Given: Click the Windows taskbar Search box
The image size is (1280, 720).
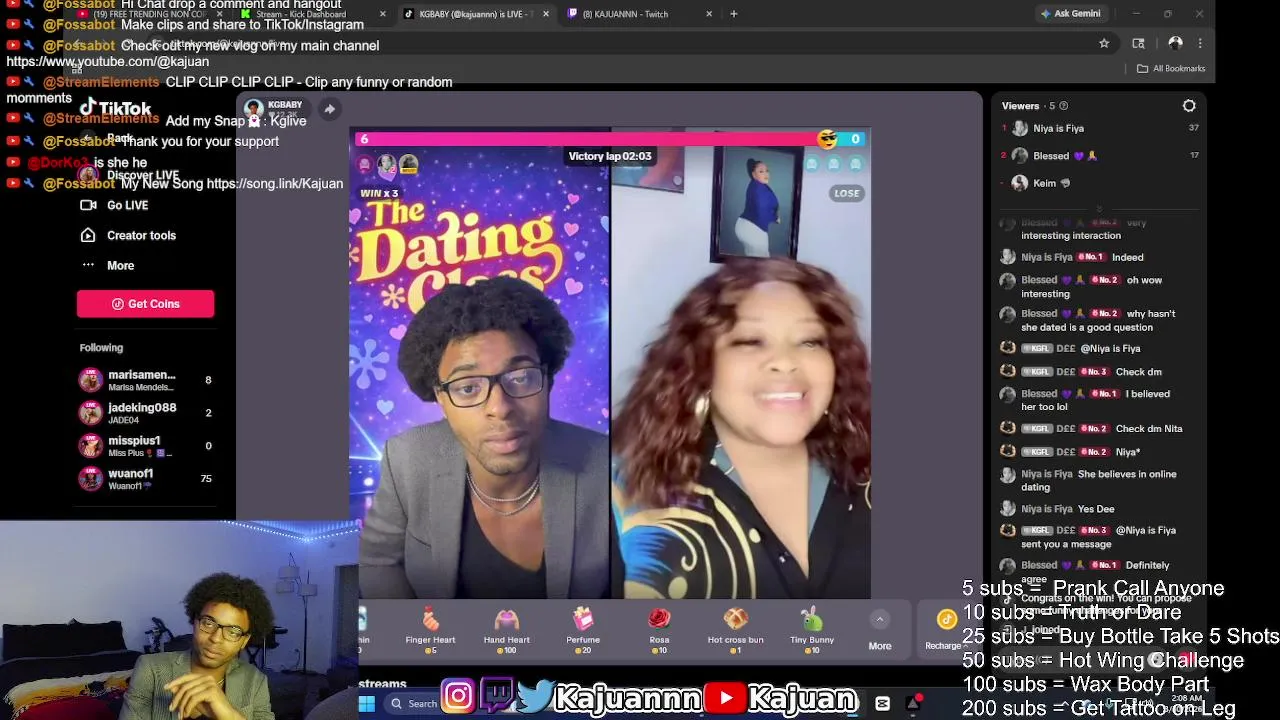Looking at the screenshot, I should pos(414,704).
